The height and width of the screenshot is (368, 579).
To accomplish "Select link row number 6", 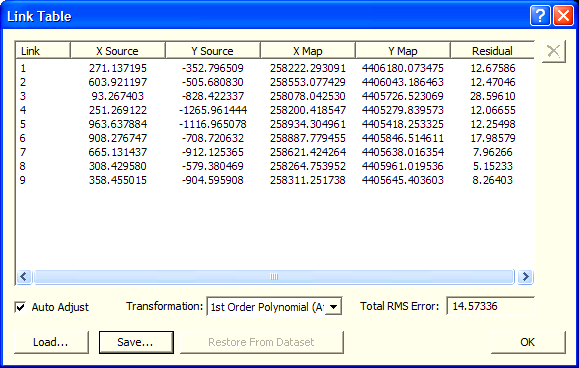I will [275, 138].
